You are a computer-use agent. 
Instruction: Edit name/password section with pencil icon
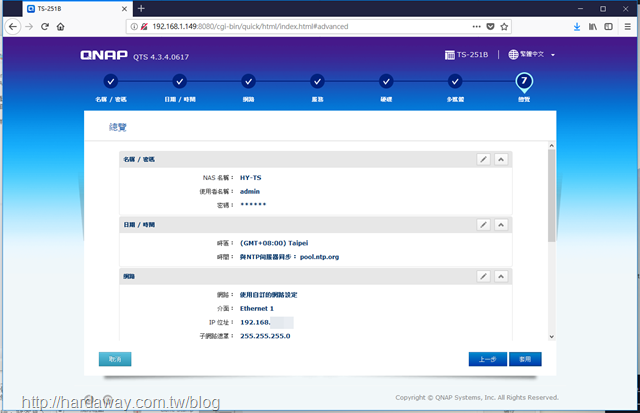tap(483, 159)
